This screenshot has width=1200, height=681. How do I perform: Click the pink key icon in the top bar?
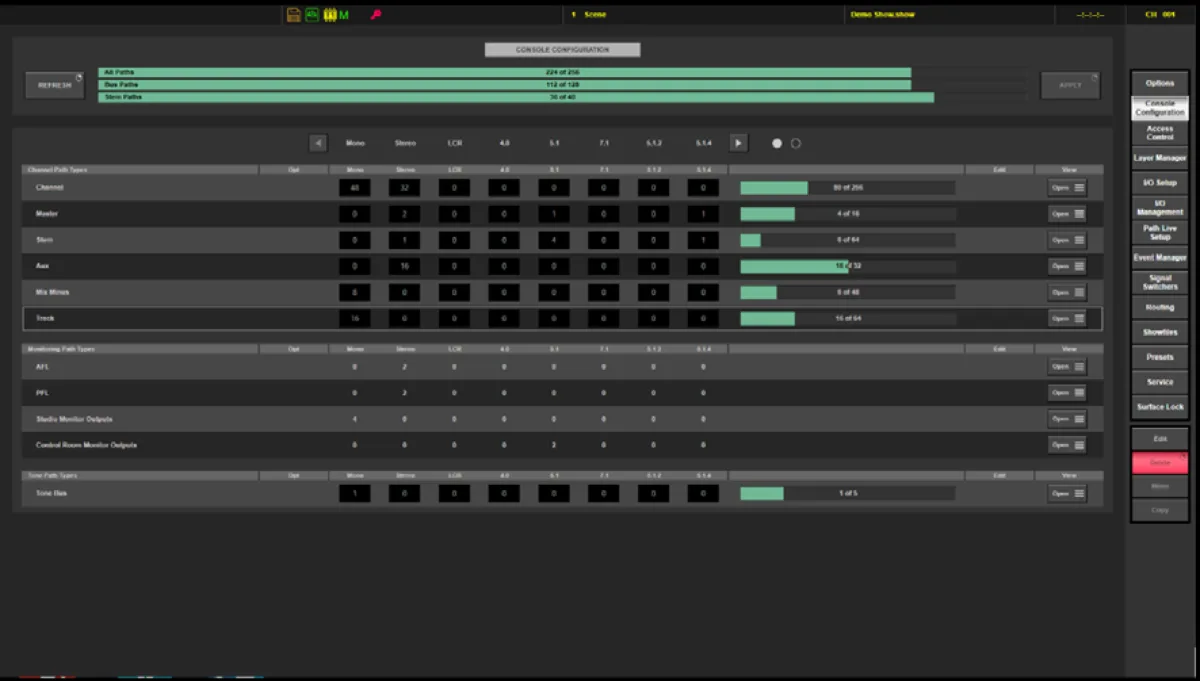[376, 15]
